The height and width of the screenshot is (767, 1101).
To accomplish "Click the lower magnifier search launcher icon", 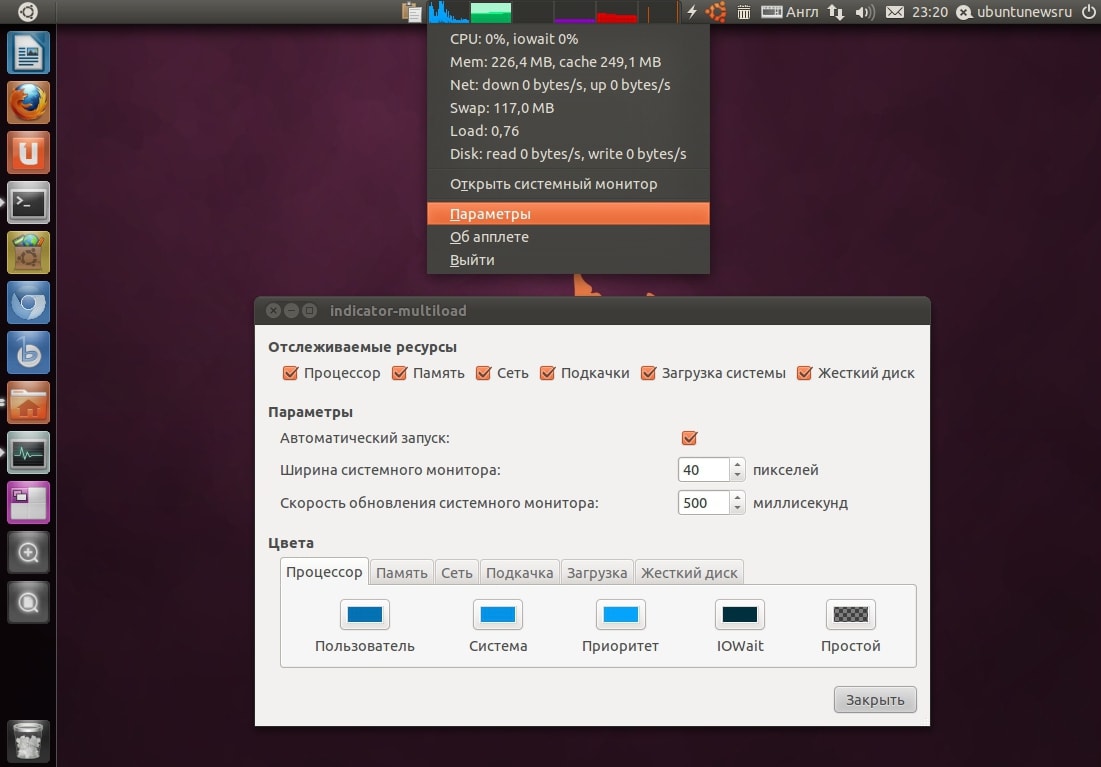I will (28, 603).
